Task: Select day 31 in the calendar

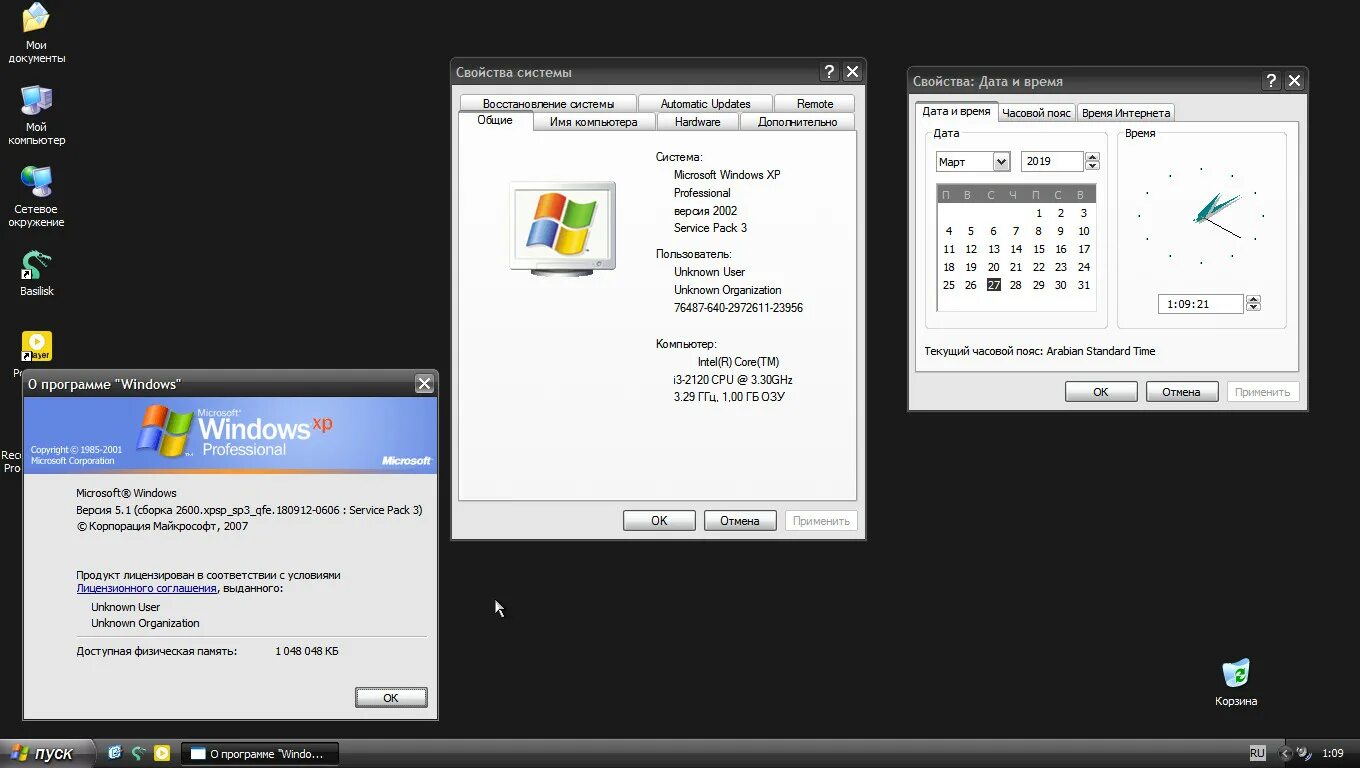Action: pyautogui.click(x=1084, y=285)
